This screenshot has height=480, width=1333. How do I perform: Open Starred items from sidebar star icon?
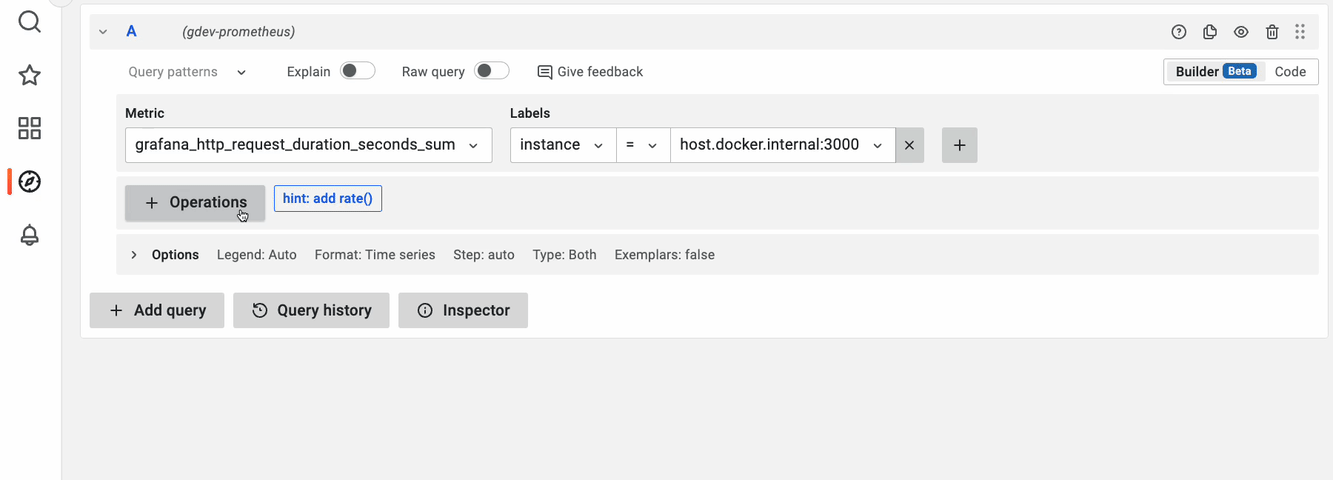pyautogui.click(x=30, y=75)
